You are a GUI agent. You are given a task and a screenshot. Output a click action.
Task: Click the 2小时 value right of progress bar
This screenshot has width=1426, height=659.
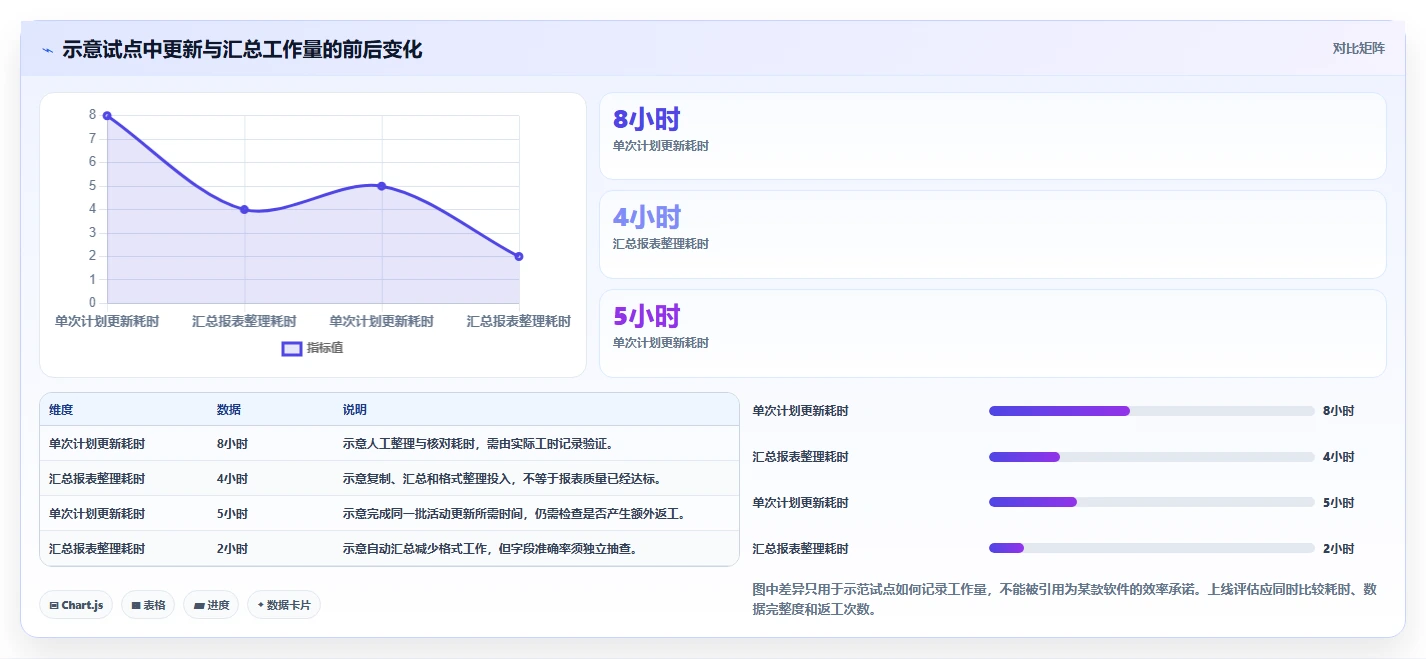(1338, 549)
